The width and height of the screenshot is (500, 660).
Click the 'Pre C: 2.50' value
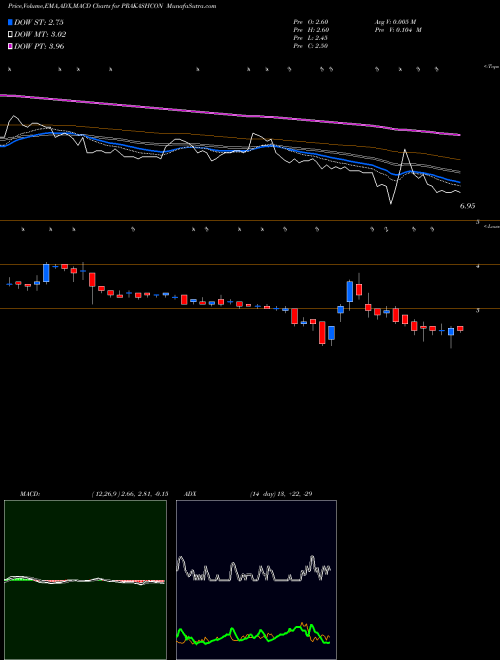(311, 46)
